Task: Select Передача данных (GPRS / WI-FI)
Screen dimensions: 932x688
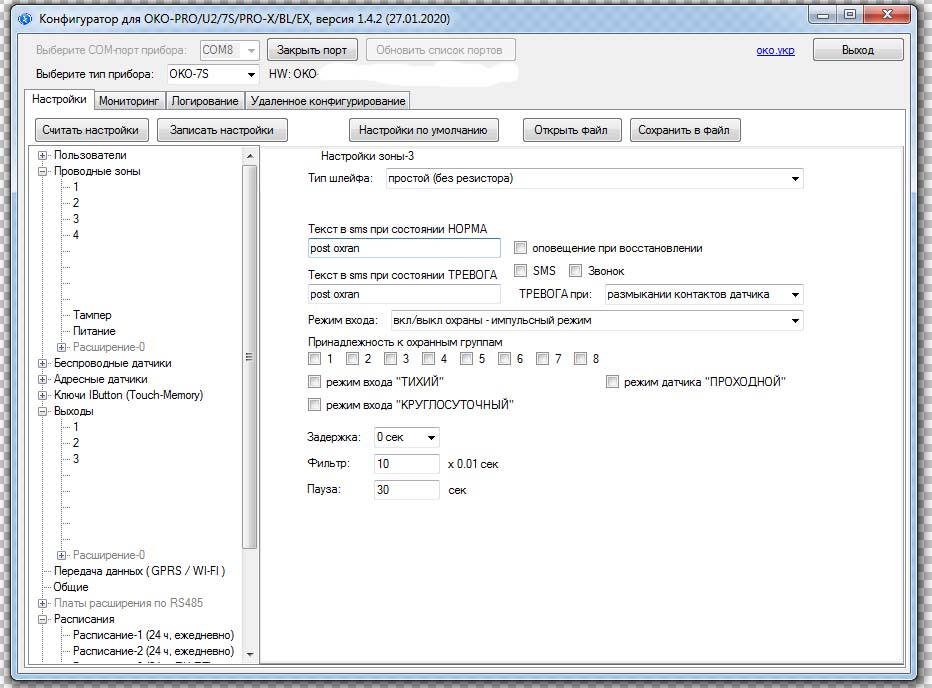Action: coord(139,571)
